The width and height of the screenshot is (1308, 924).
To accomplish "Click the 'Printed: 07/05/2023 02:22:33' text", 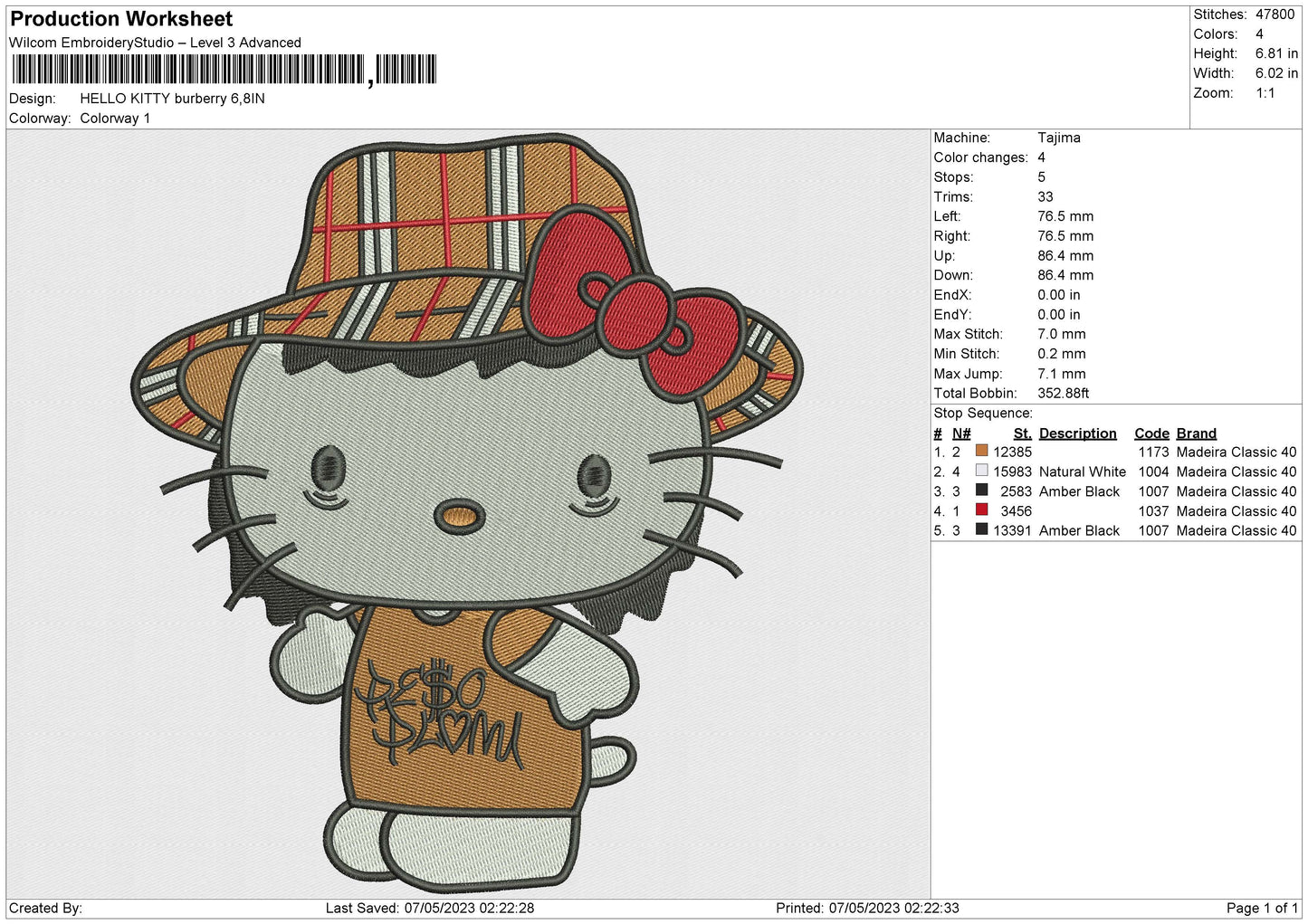I will tap(867, 908).
